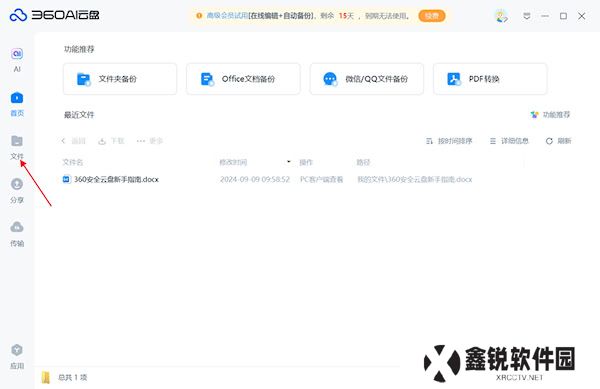
Task: Minimize the 360AI云盘 window
Action: point(545,16)
